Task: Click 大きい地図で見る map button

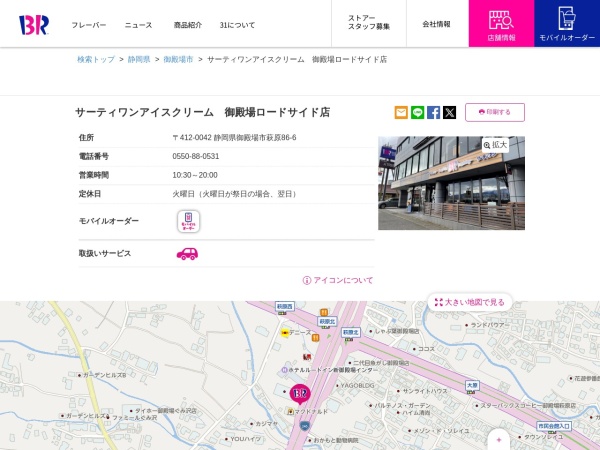Action: click(x=470, y=302)
